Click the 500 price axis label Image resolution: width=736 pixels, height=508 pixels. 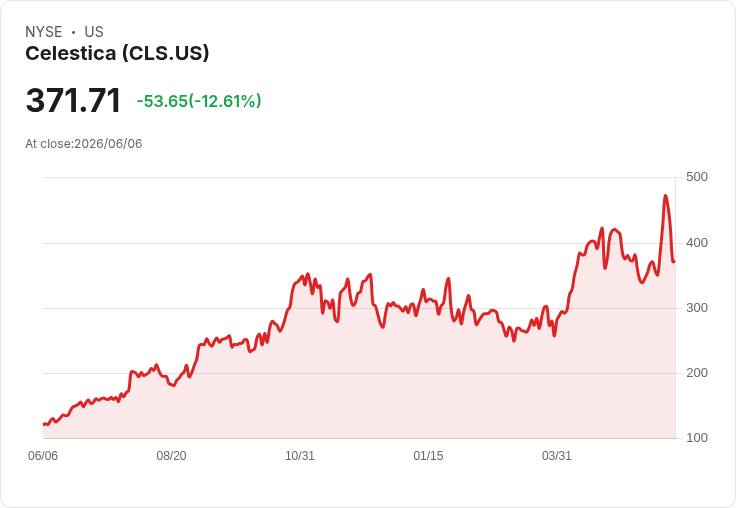pyautogui.click(x=697, y=177)
